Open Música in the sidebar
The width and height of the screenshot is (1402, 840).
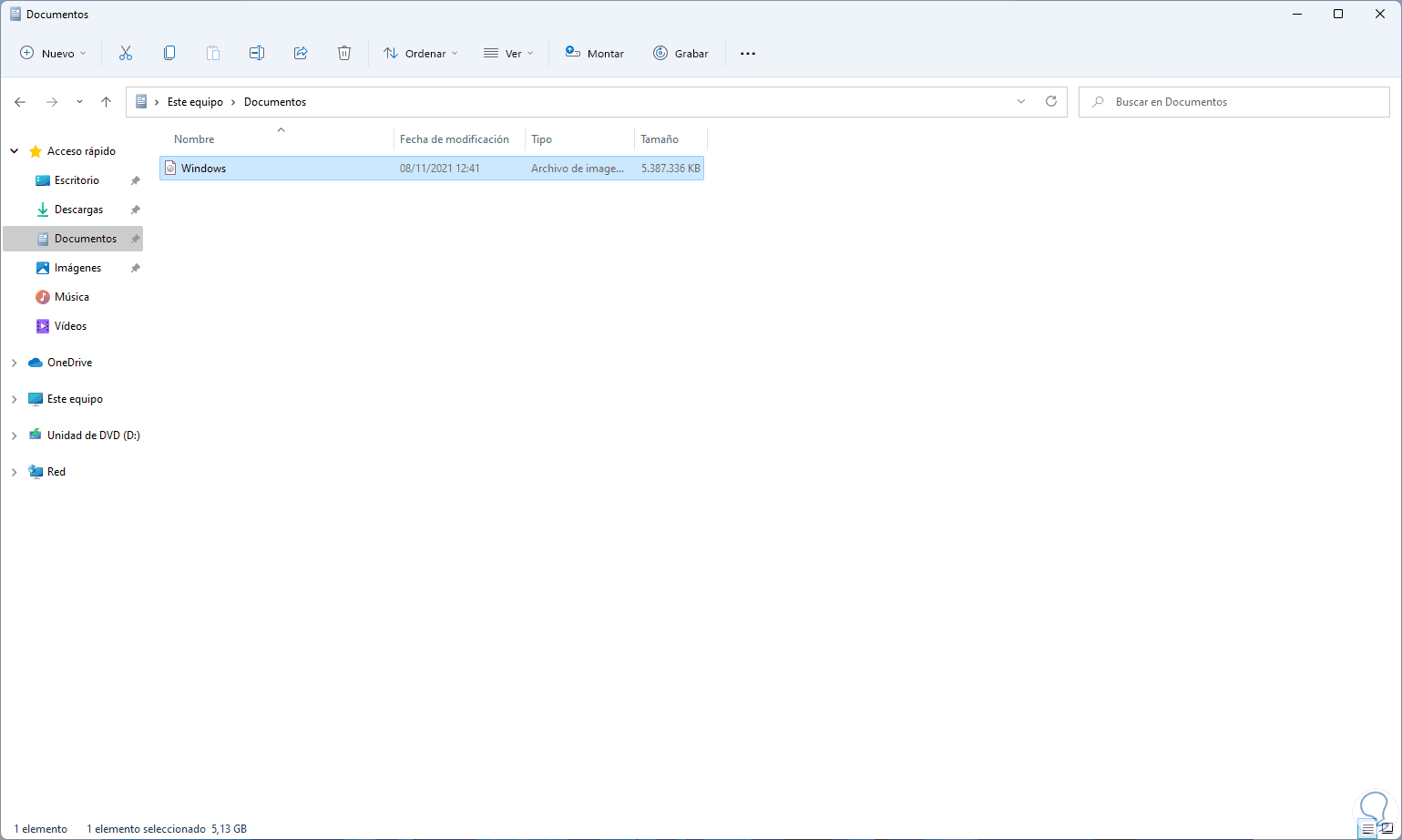tap(73, 297)
